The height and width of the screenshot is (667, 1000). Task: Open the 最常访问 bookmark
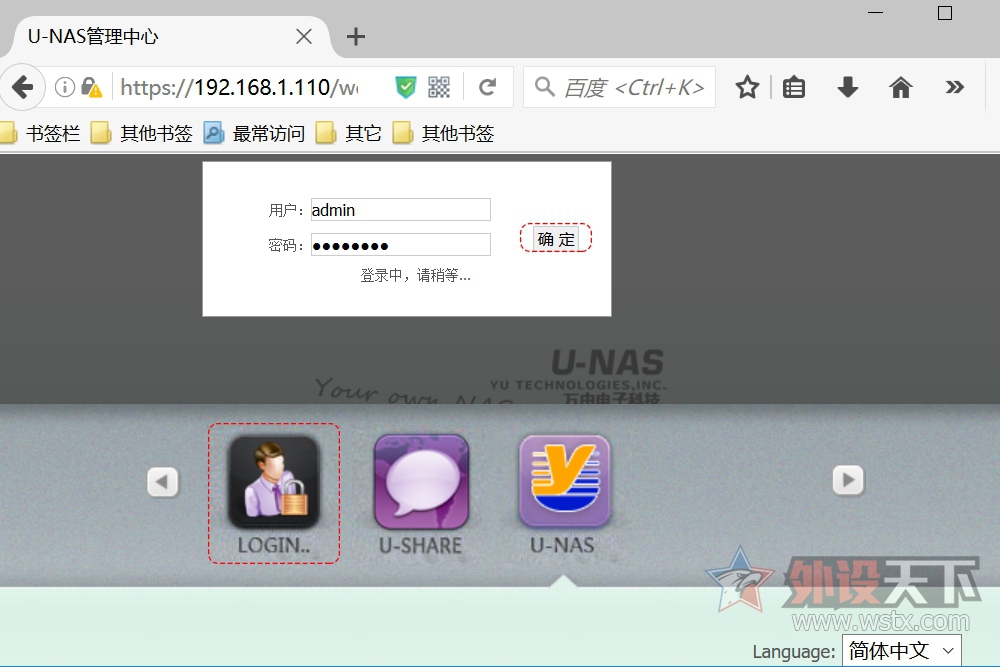pyautogui.click(x=254, y=133)
